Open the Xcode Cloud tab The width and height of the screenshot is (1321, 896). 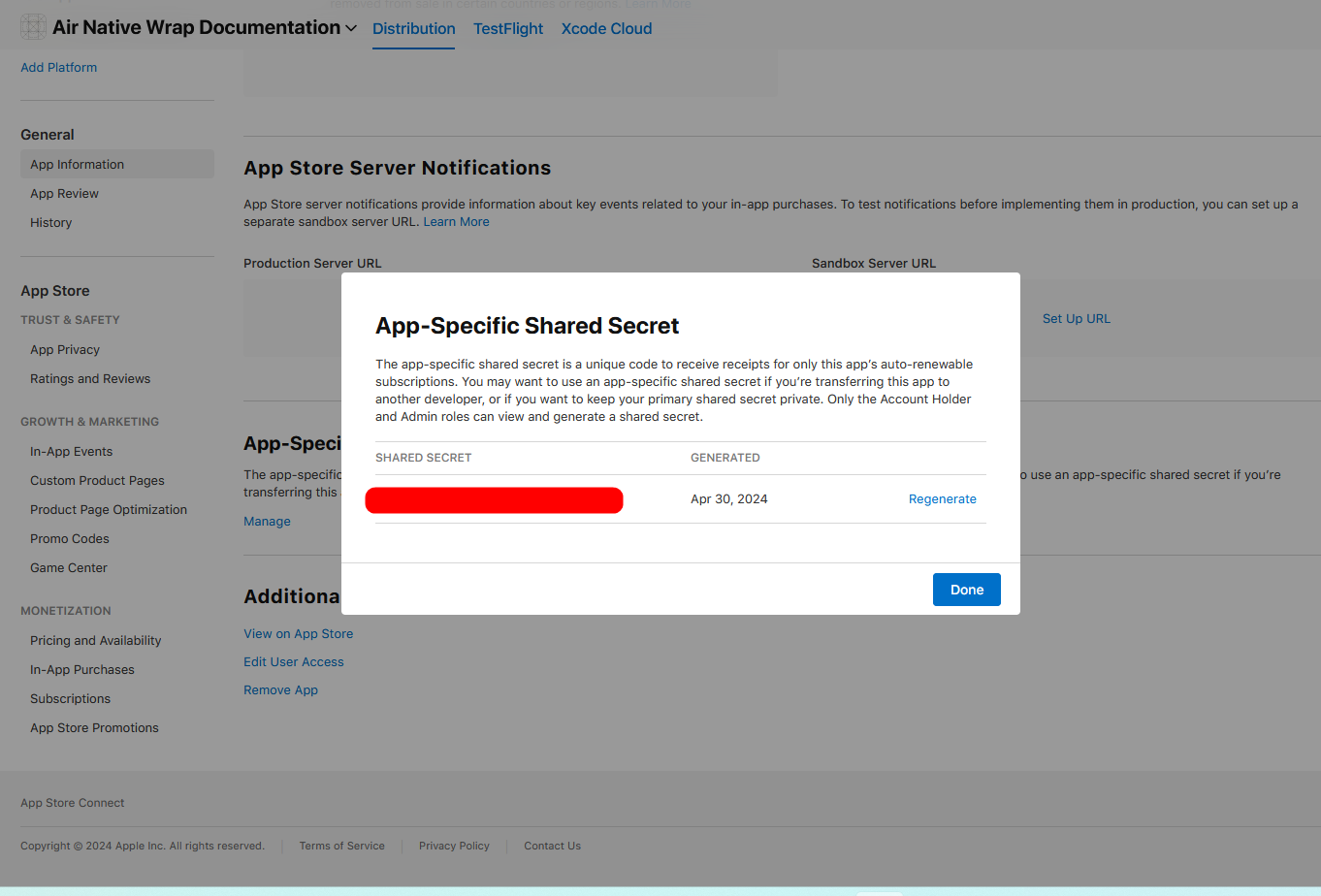(606, 28)
